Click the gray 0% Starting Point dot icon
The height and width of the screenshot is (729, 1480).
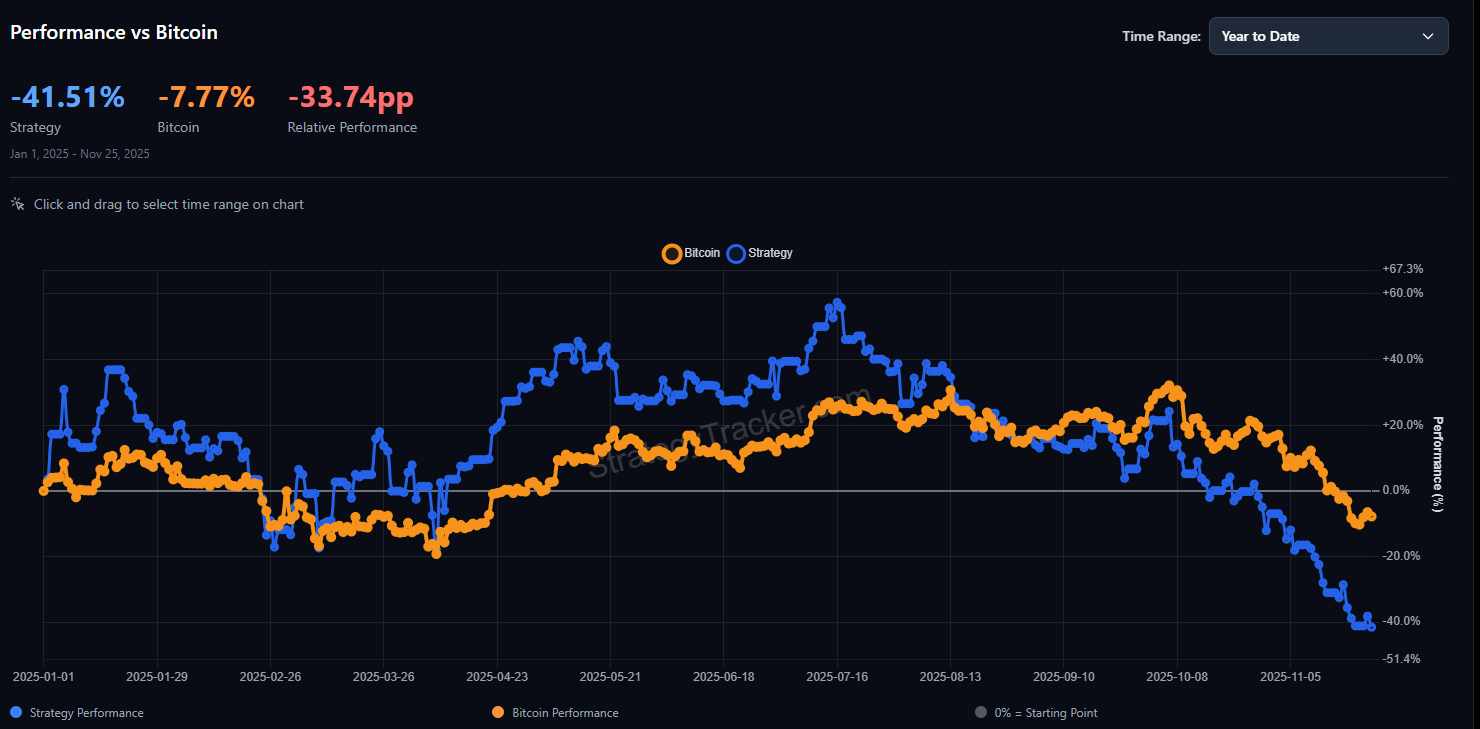coord(980,712)
